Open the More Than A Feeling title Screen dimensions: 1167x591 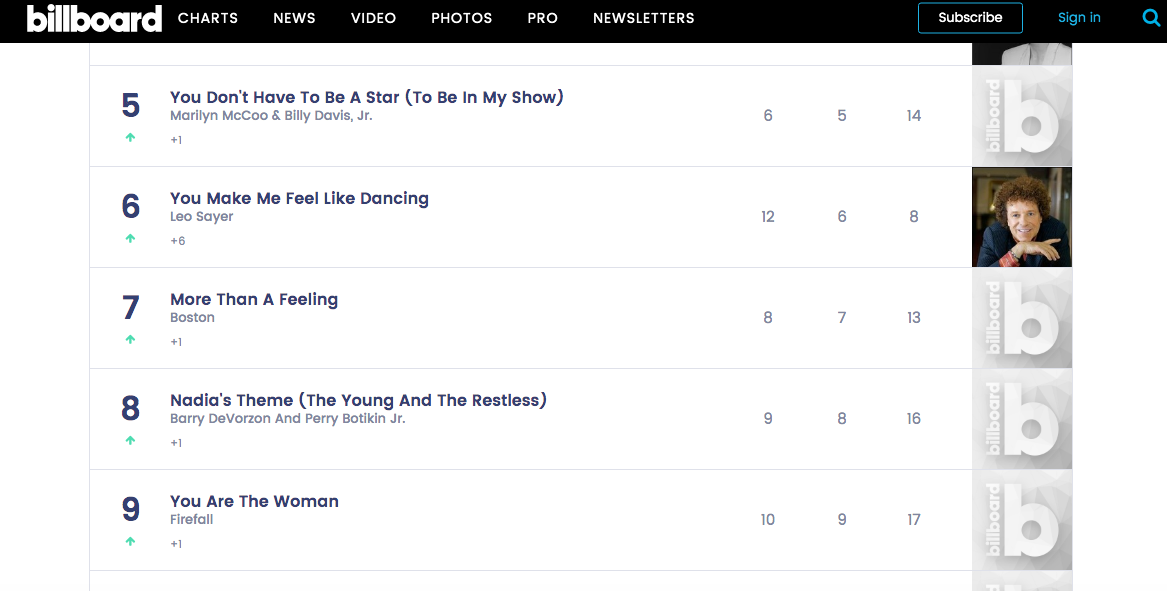(x=254, y=299)
